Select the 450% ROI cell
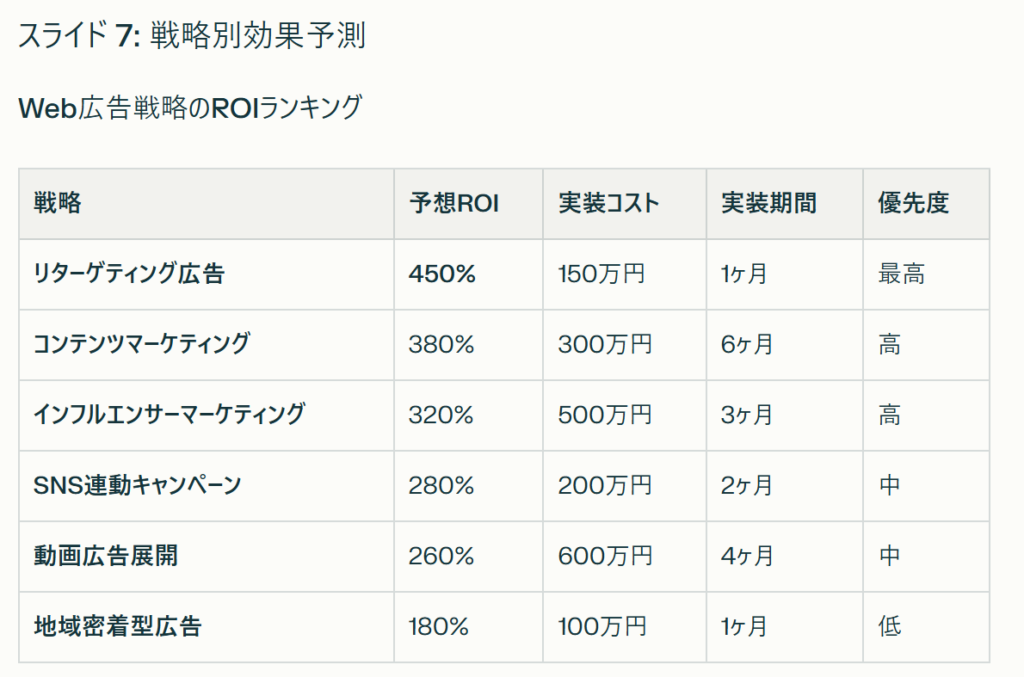Viewport: 1024px width, 677px height. pyautogui.click(x=442, y=274)
